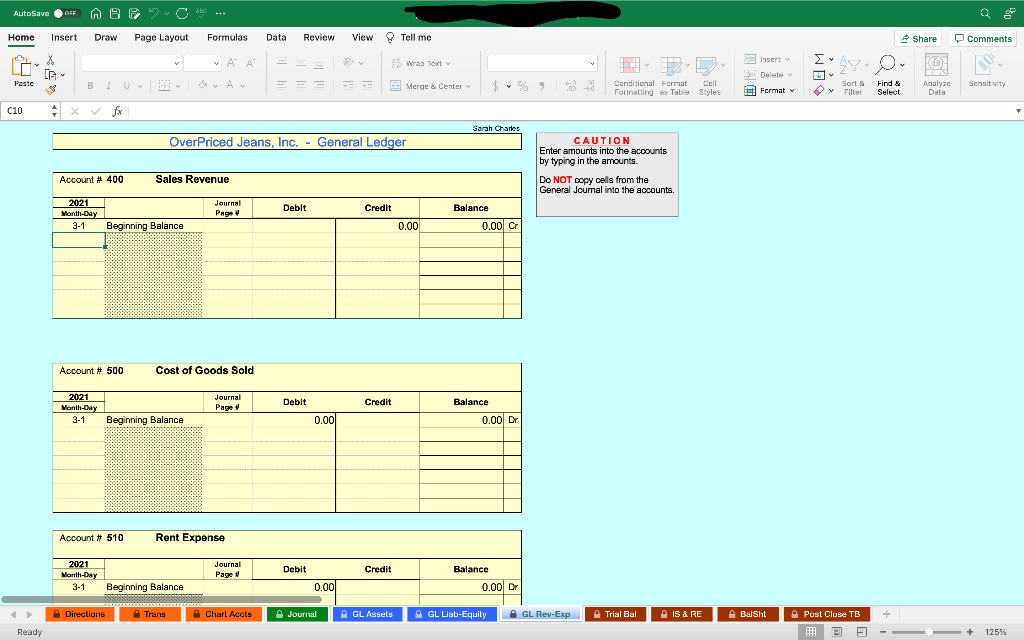Viewport: 1024px width, 640px height.
Task: Click the Tell me search box
Action: (409, 37)
